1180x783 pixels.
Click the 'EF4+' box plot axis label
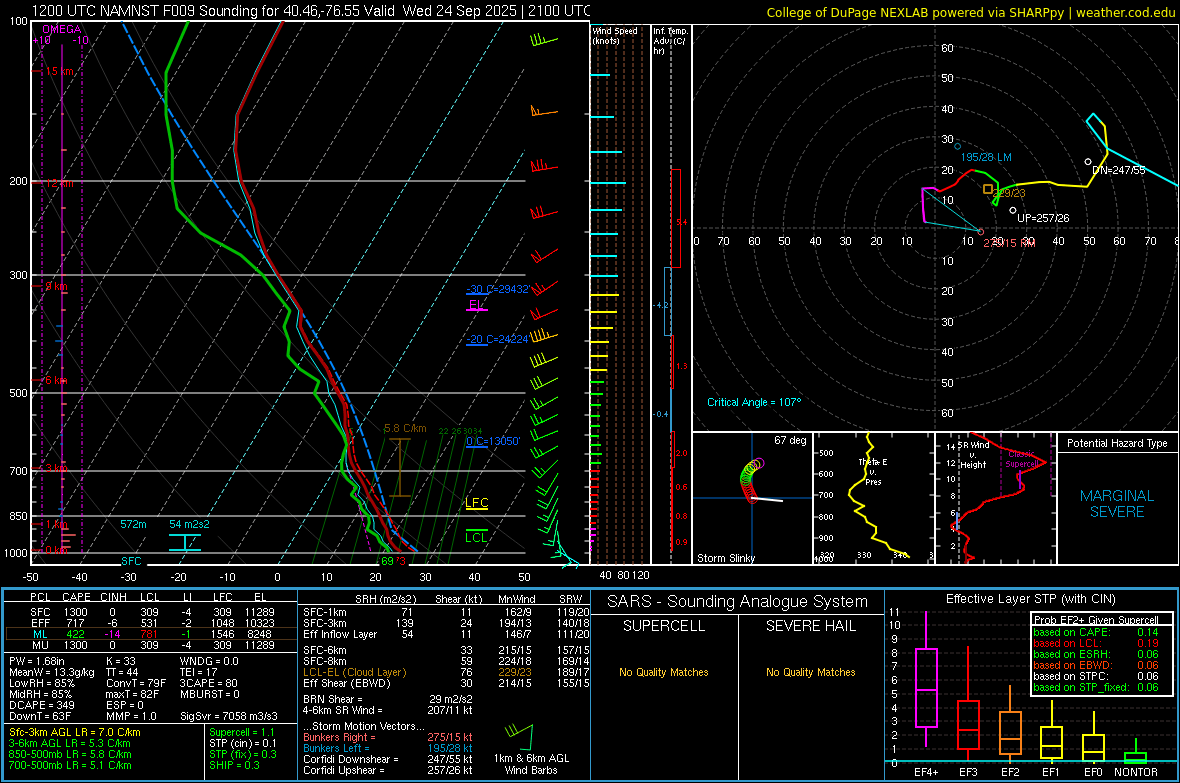click(926, 772)
